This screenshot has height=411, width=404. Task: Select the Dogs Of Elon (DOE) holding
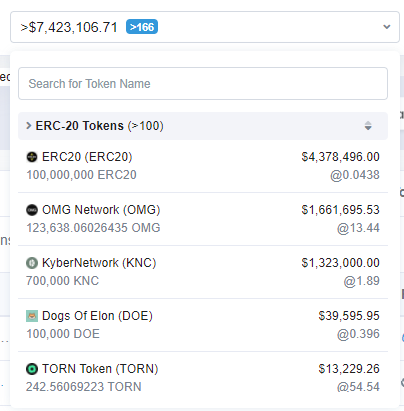tap(203, 325)
